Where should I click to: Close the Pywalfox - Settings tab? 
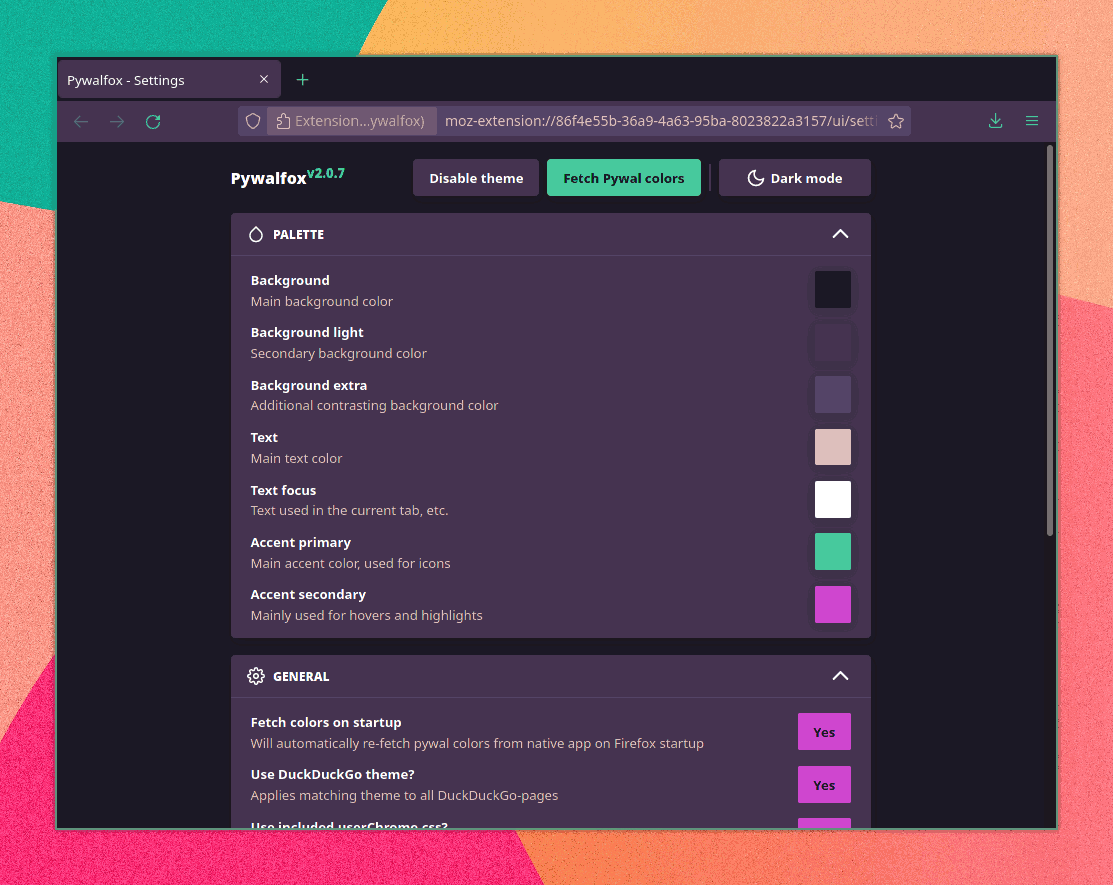(x=264, y=79)
